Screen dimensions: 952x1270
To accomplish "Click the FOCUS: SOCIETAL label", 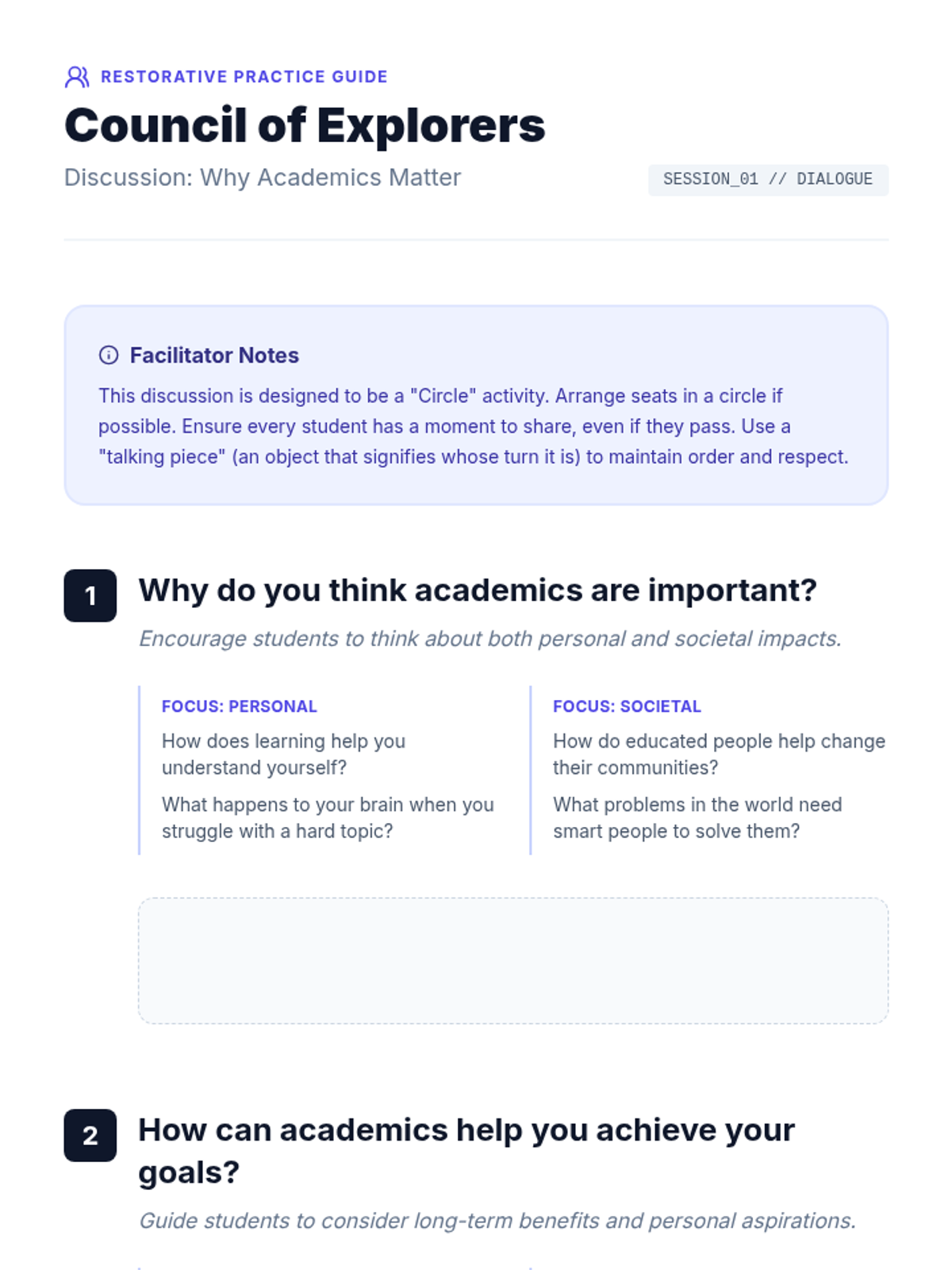I will (627, 706).
